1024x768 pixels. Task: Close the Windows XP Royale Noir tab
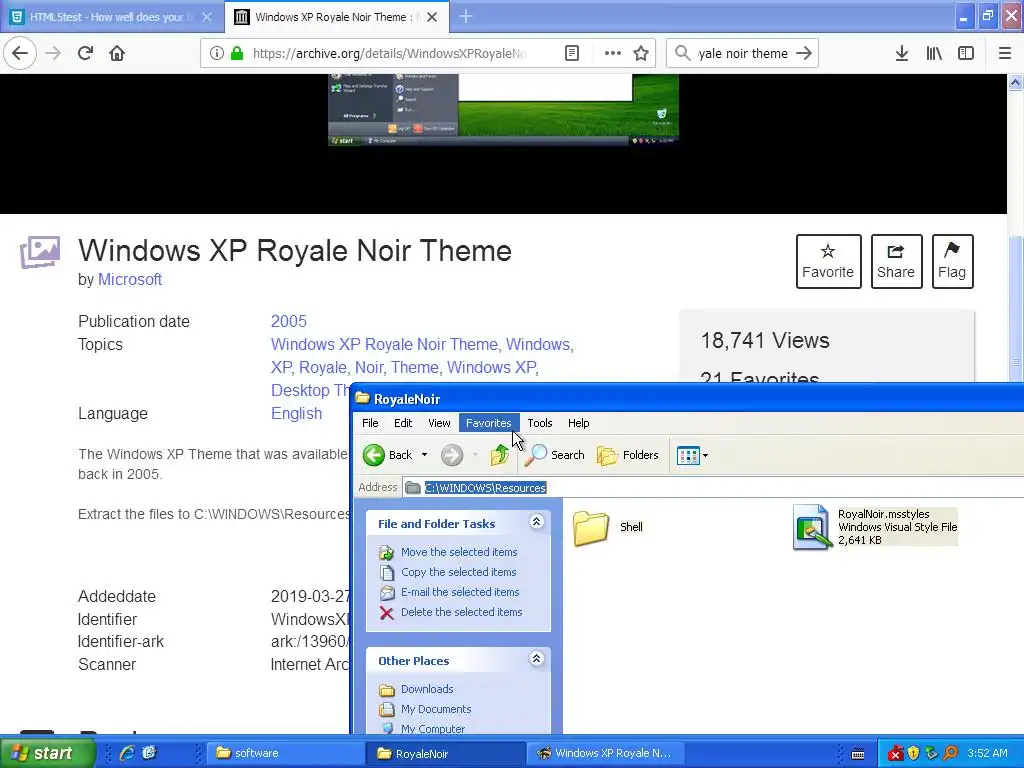coord(432,17)
